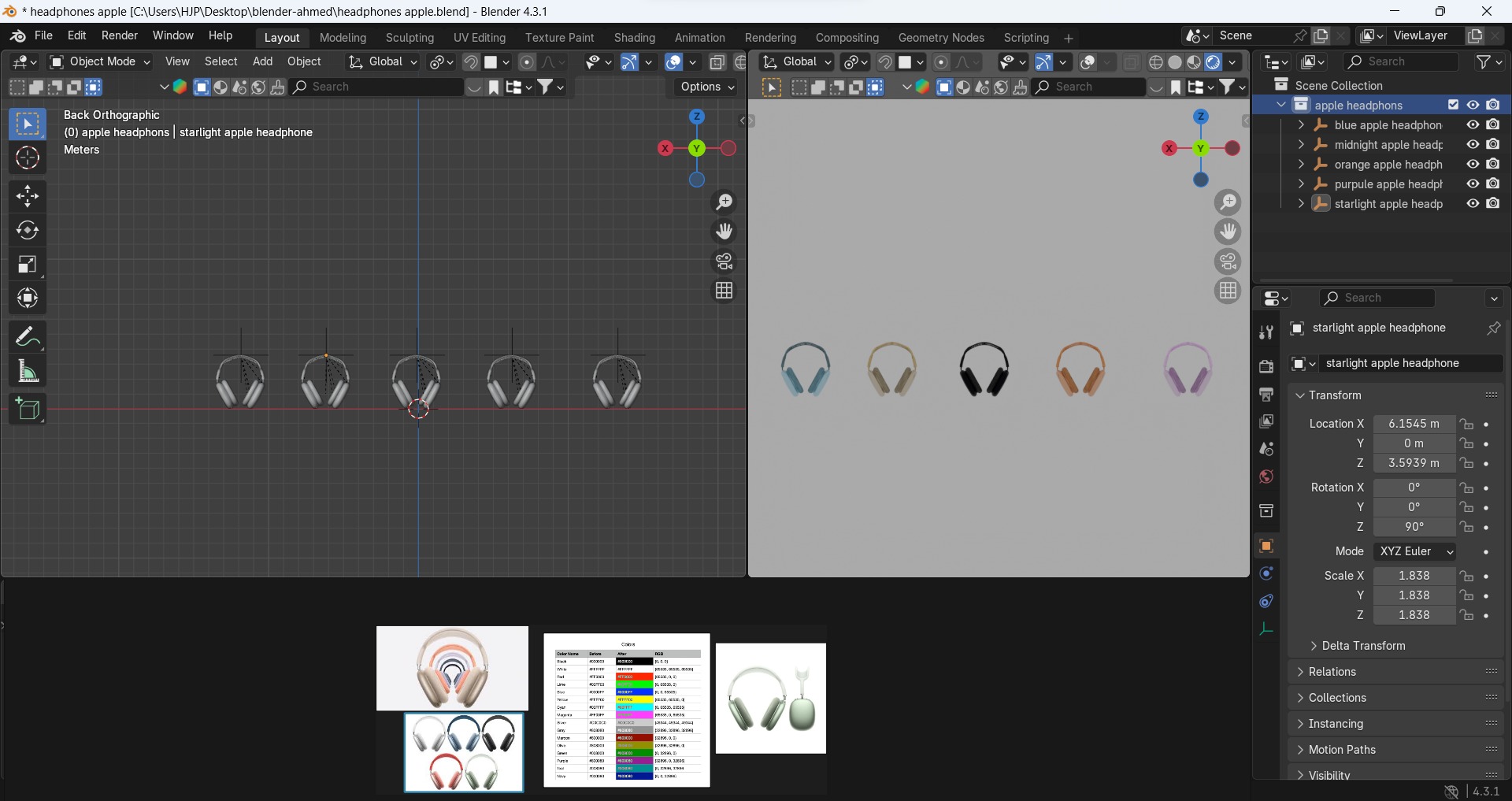Image resolution: width=1512 pixels, height=801 pixels.
Task: Open the XYZ Euler rotation mode dropdown
Action: pos(1417,551)
